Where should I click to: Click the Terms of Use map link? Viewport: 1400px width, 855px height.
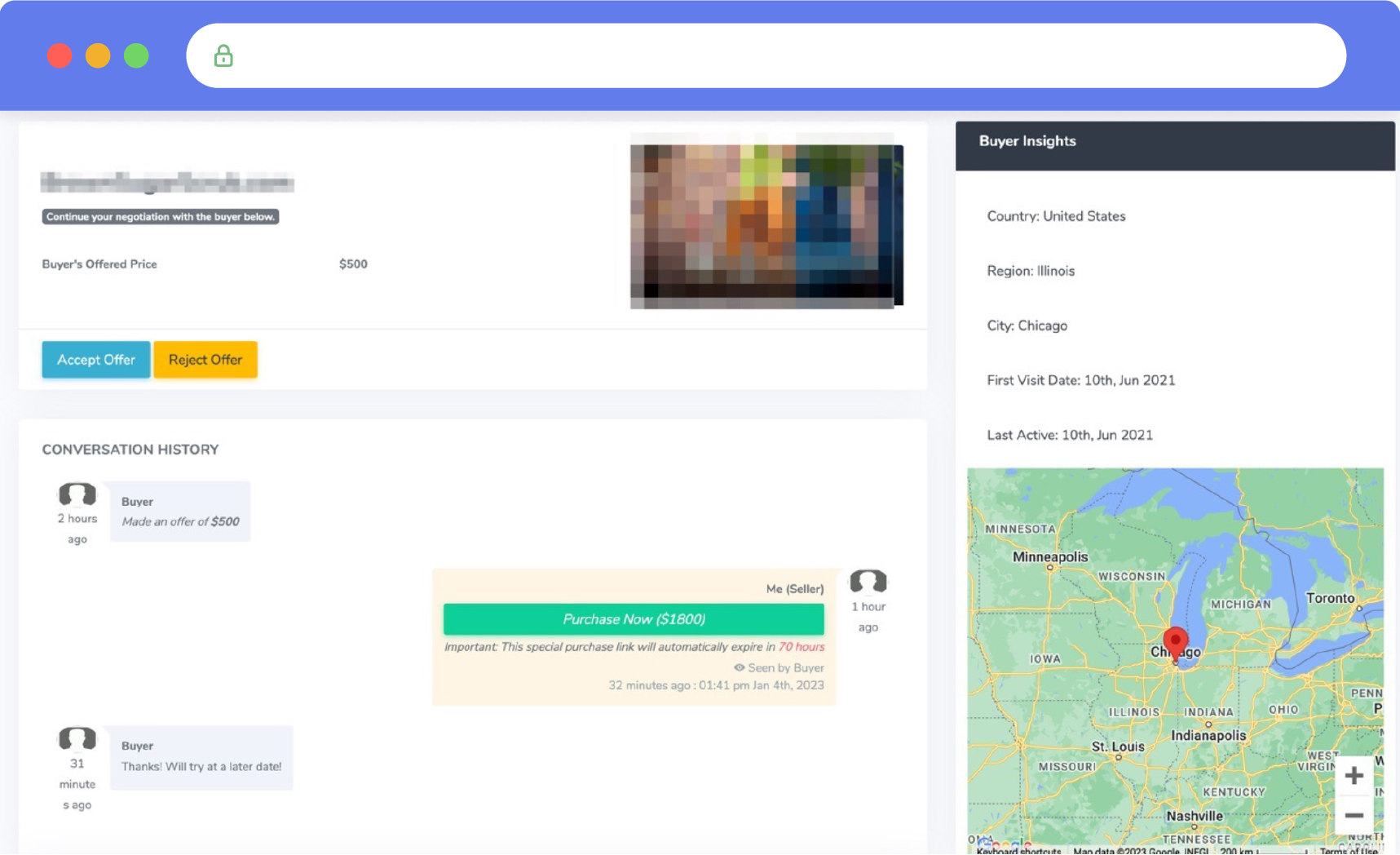tap(1349, 850)
